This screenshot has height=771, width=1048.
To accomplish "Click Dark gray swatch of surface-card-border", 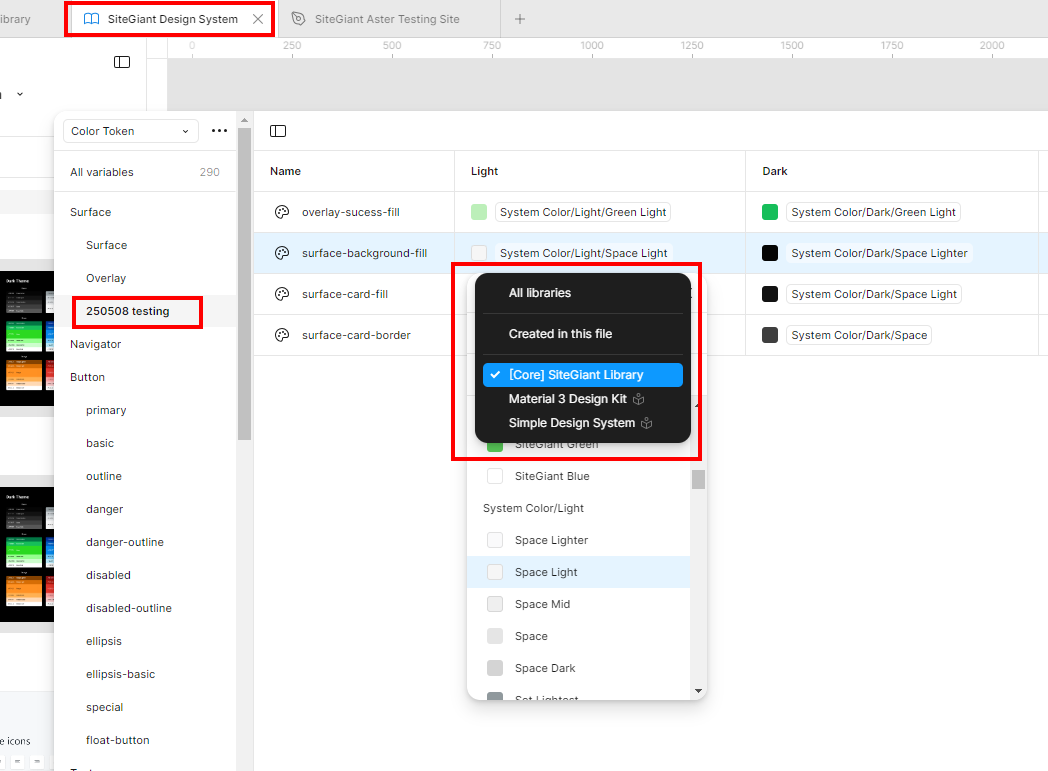I will [770, 335].
